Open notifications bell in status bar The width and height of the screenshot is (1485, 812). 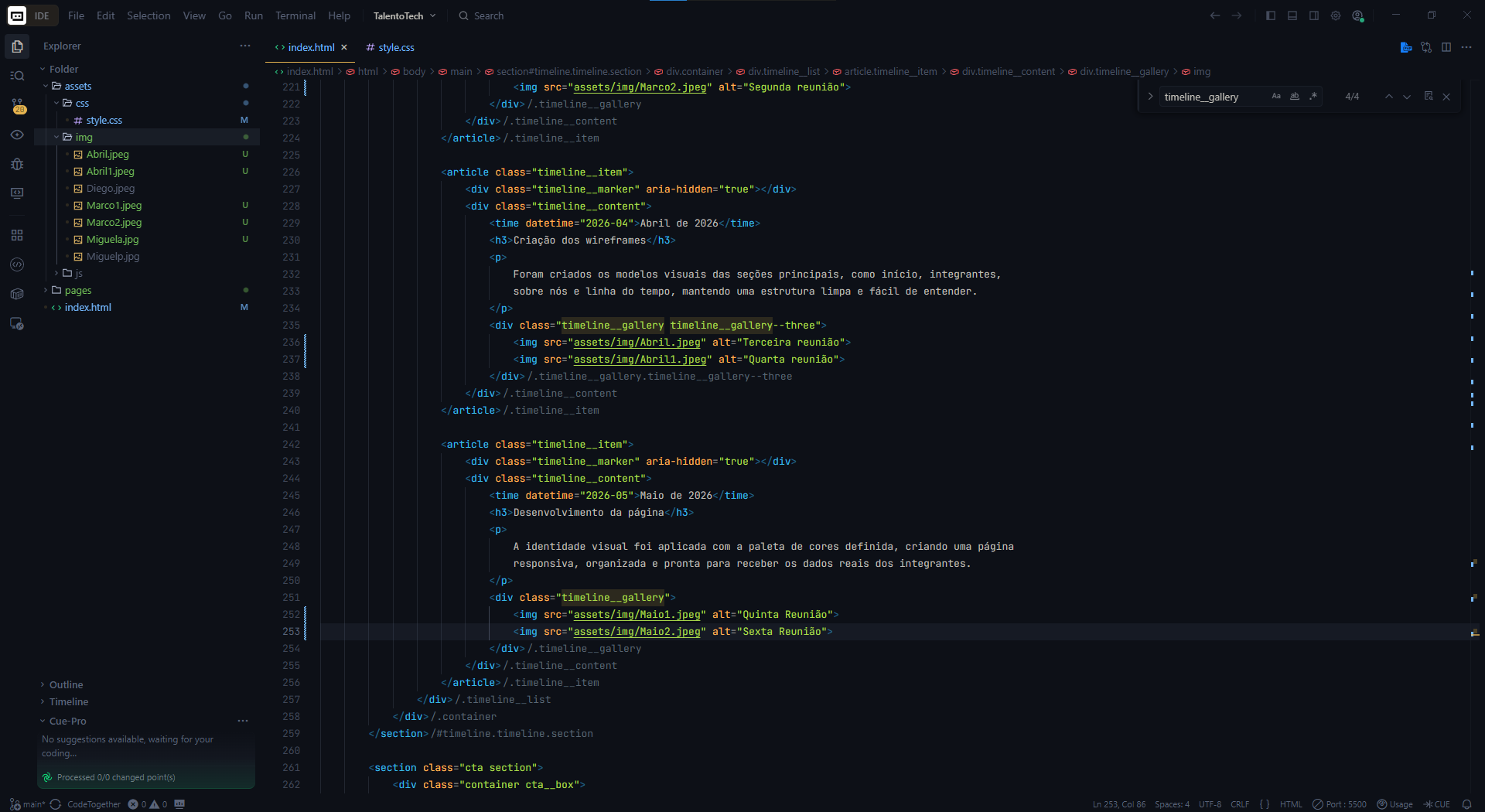1466,804
